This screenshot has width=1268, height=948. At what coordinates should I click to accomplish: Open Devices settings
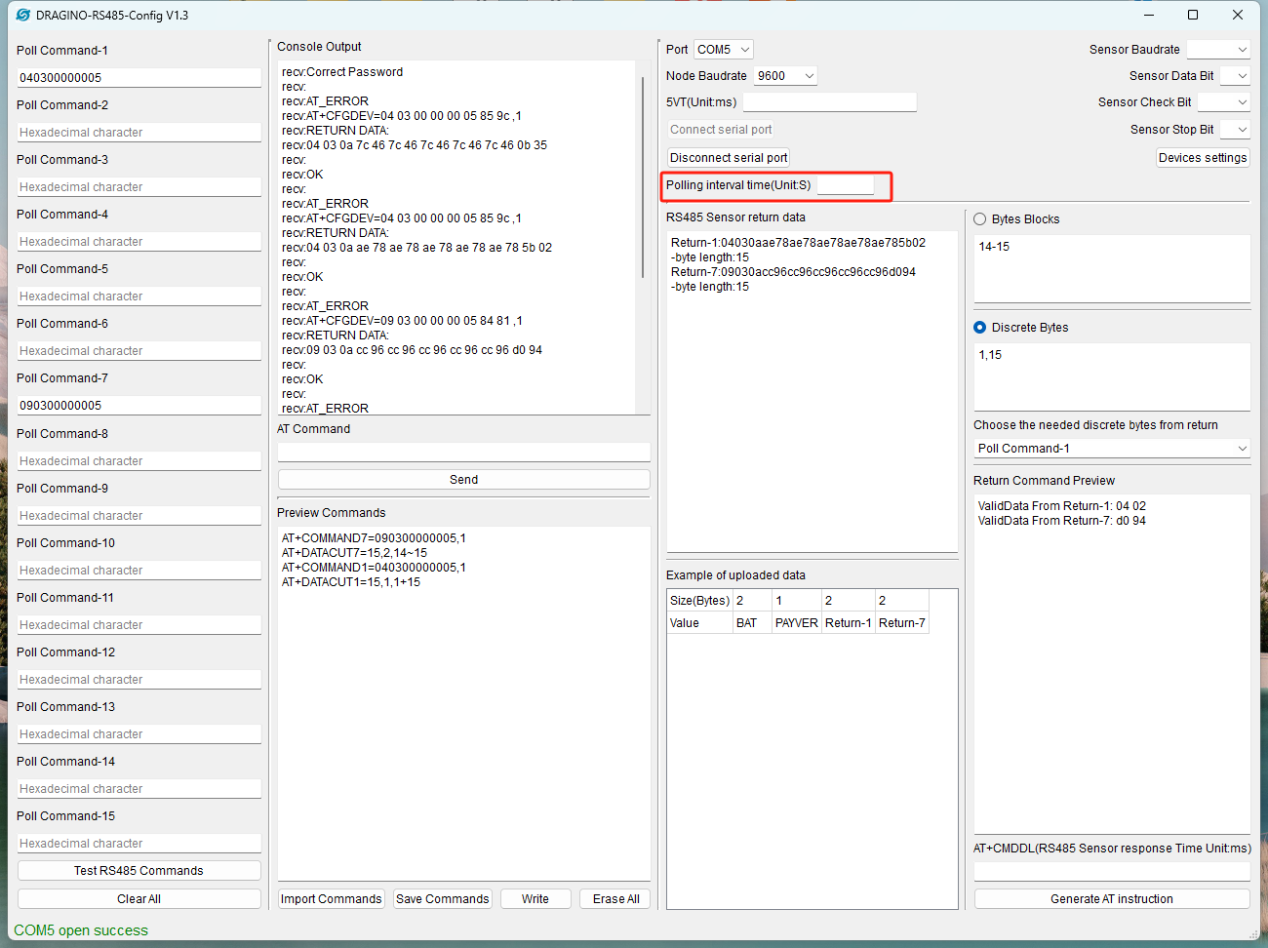pos(1203,157)
